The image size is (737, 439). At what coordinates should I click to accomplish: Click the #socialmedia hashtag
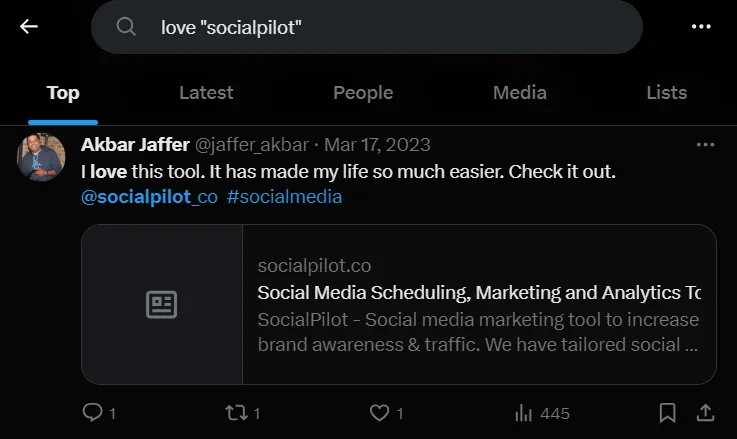(285, 197)
